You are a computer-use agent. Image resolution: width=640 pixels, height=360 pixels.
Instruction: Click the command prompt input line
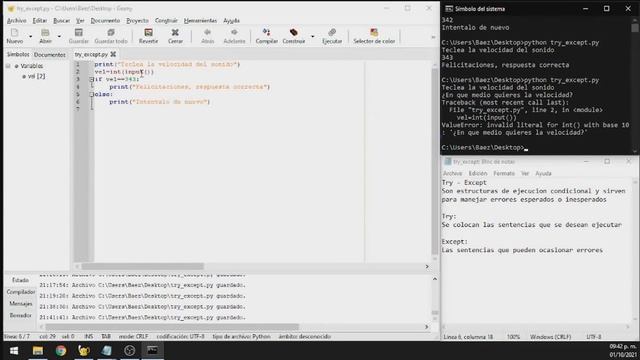[485, 148]
